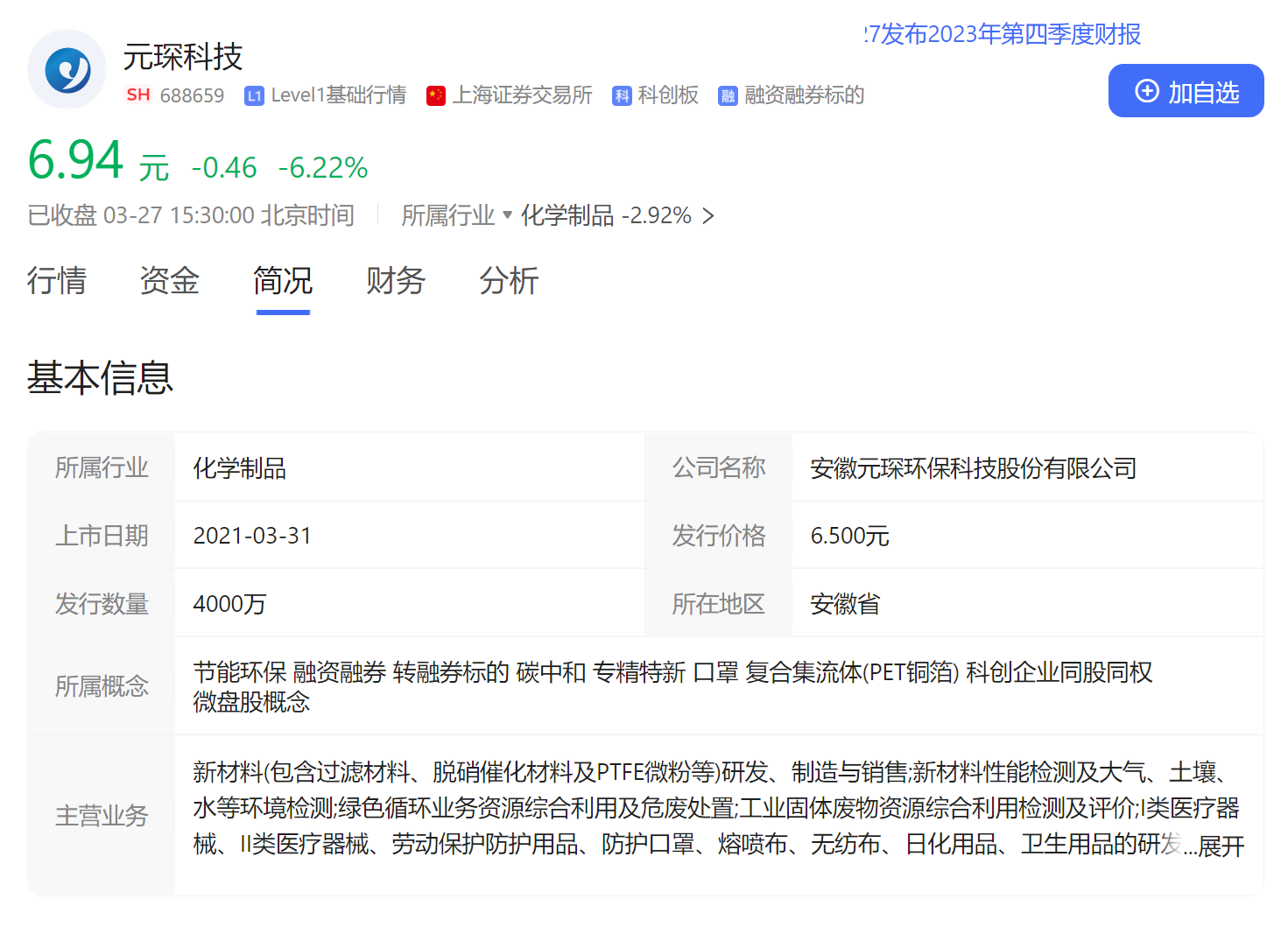
Task: Click stock code 688659
Action: tap(192, 95)
